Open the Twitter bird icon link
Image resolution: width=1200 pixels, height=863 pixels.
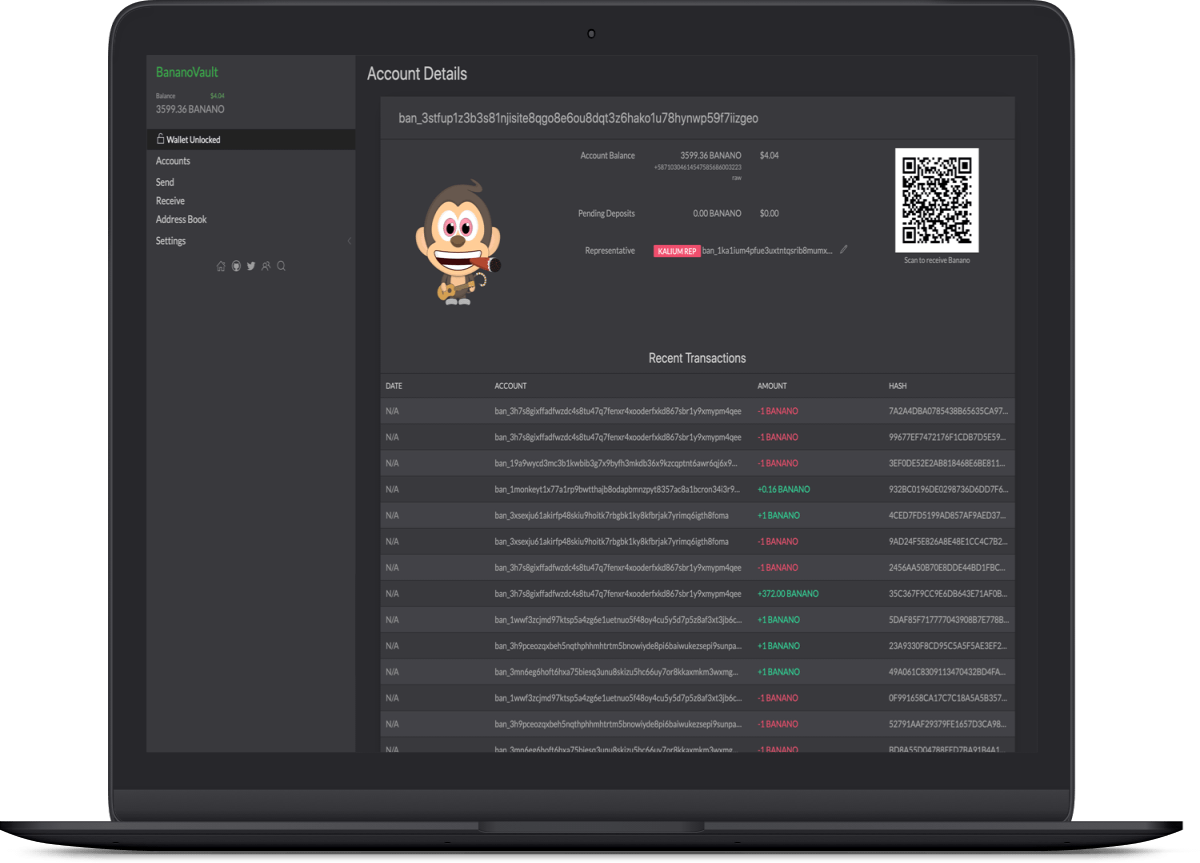coord(251,266)
